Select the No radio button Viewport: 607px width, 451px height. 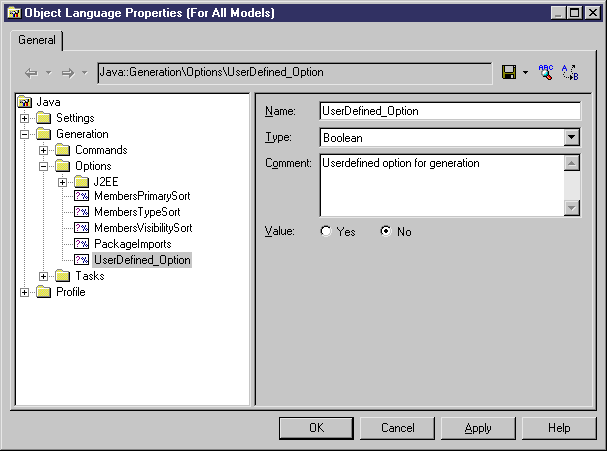[x=386, y=232]
